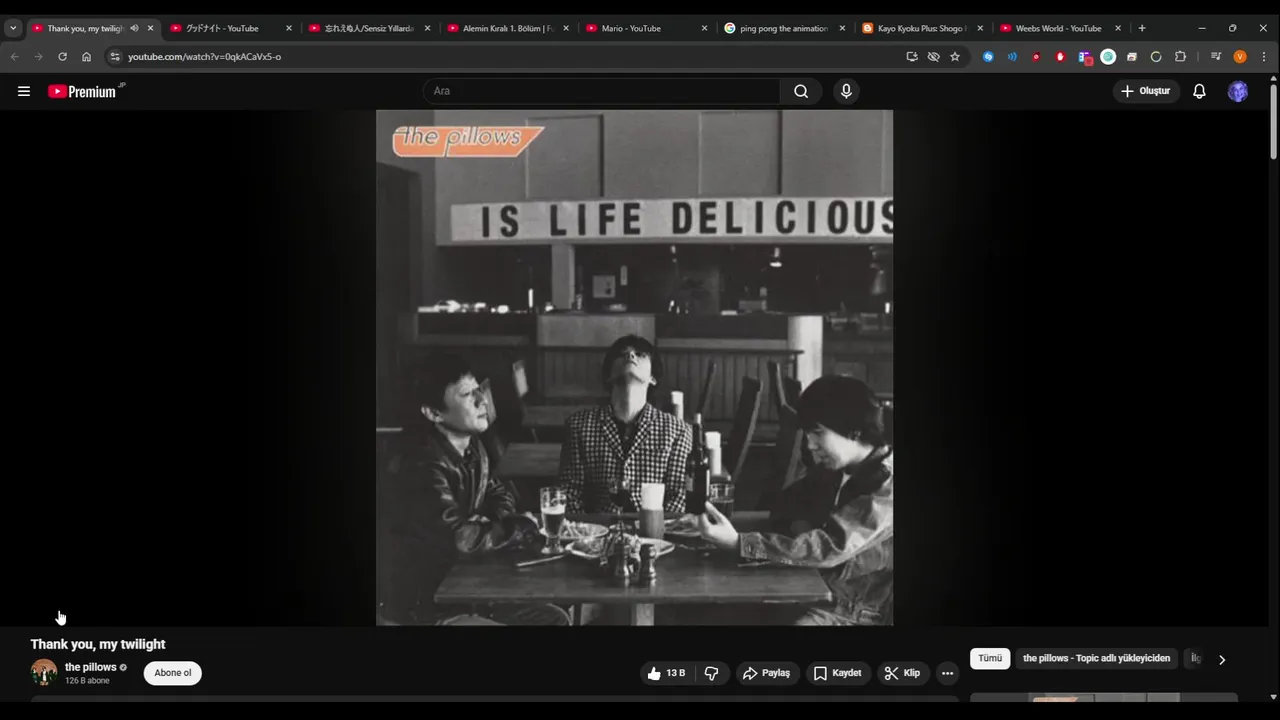Switch to the 忘れえぬ人/Sensiz Yıllarda tab
This screenshot has width=1280, height=720.
pos(370,28)
